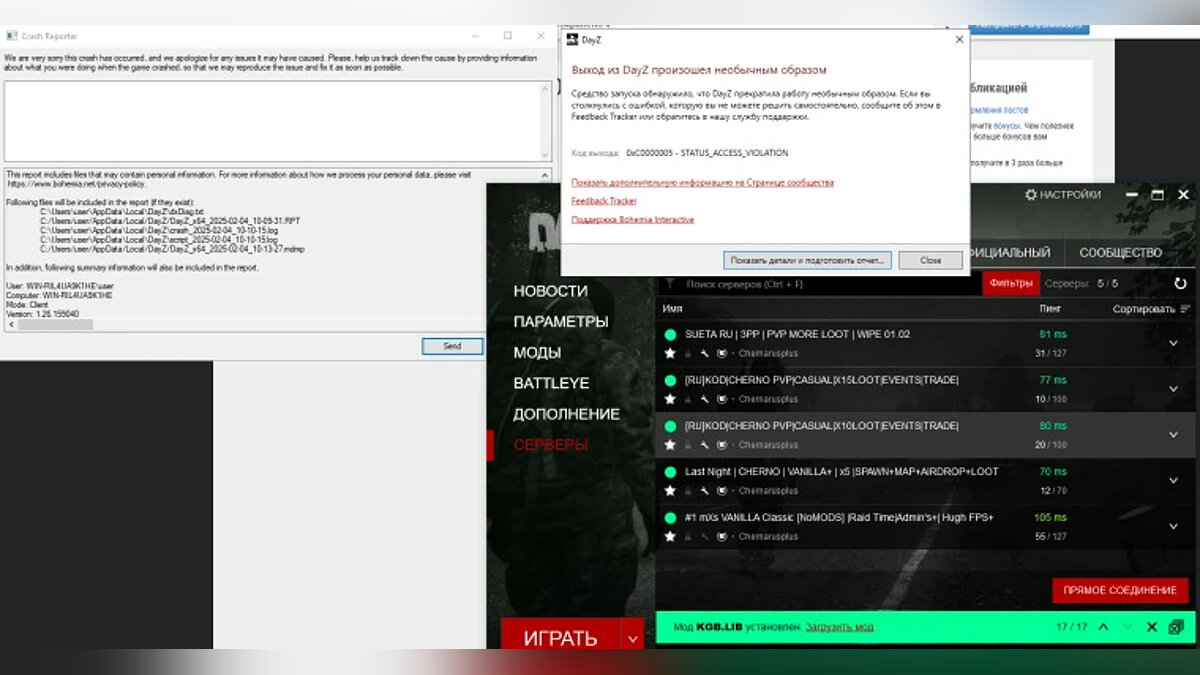Expand the #1 mXs VANILLA server row

[1174, 526]
